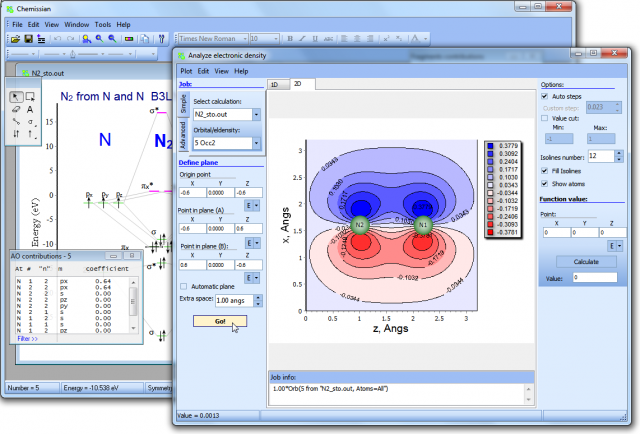Click the font color 'A' icon
The image size is (640, 434).
[x=415, y=39]
